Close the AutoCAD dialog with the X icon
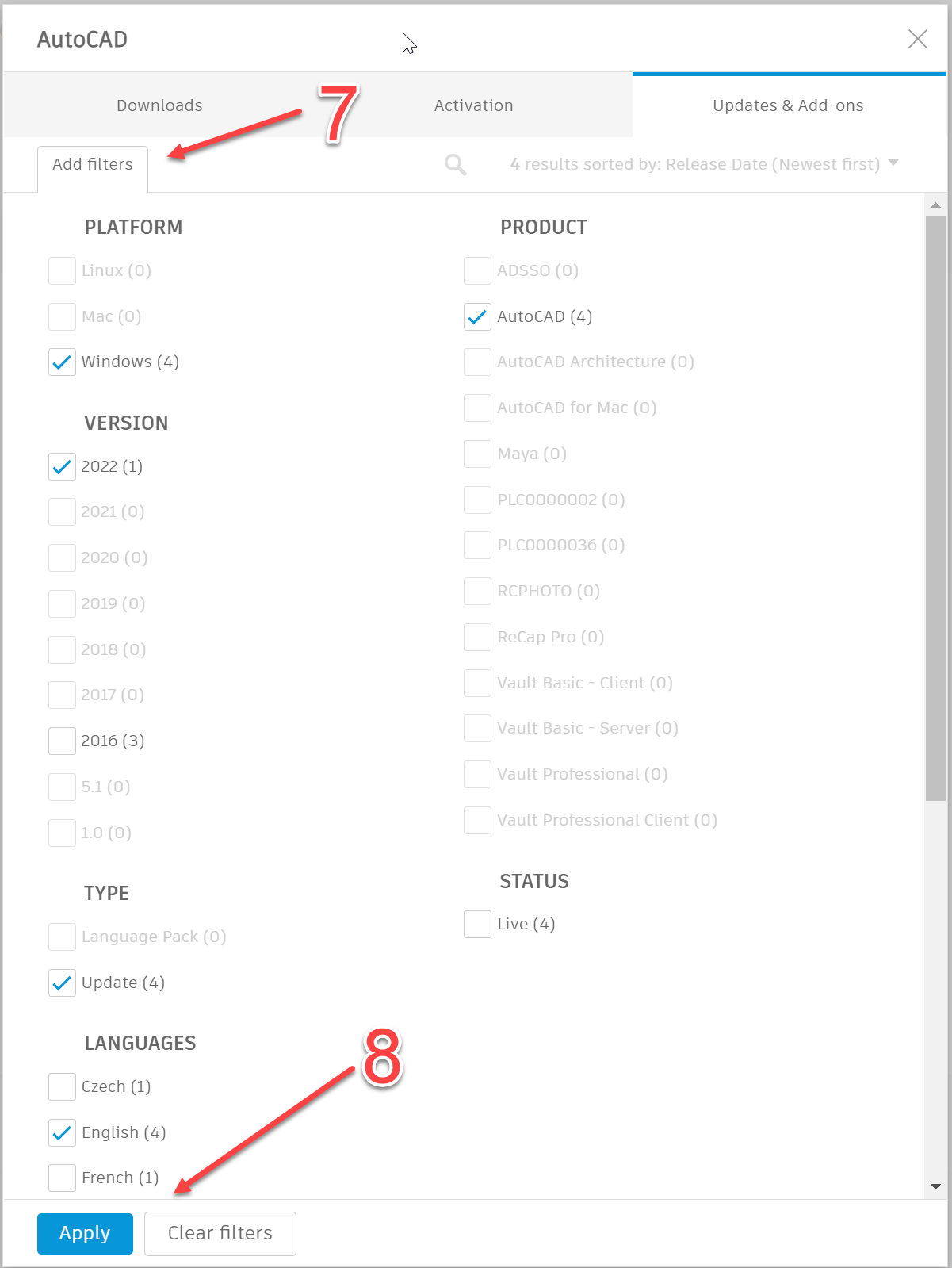Image resolution: width=952 pixels, height=1268 pixels. [x=917, y=39]
